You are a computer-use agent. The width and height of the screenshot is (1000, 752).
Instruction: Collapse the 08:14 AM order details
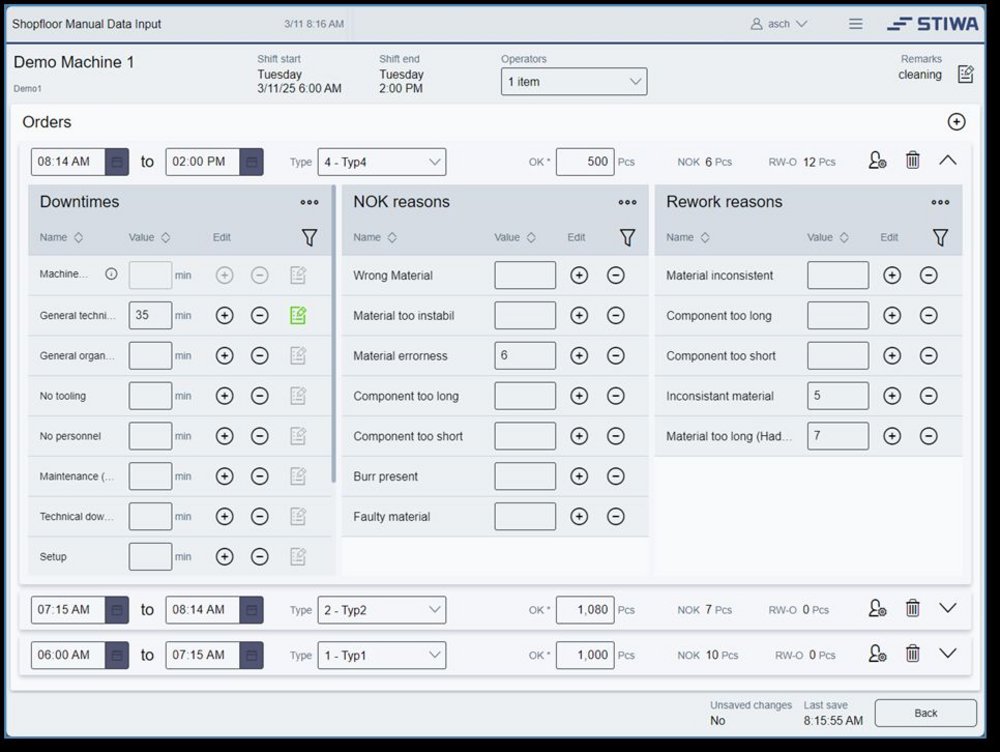(948, 159)
